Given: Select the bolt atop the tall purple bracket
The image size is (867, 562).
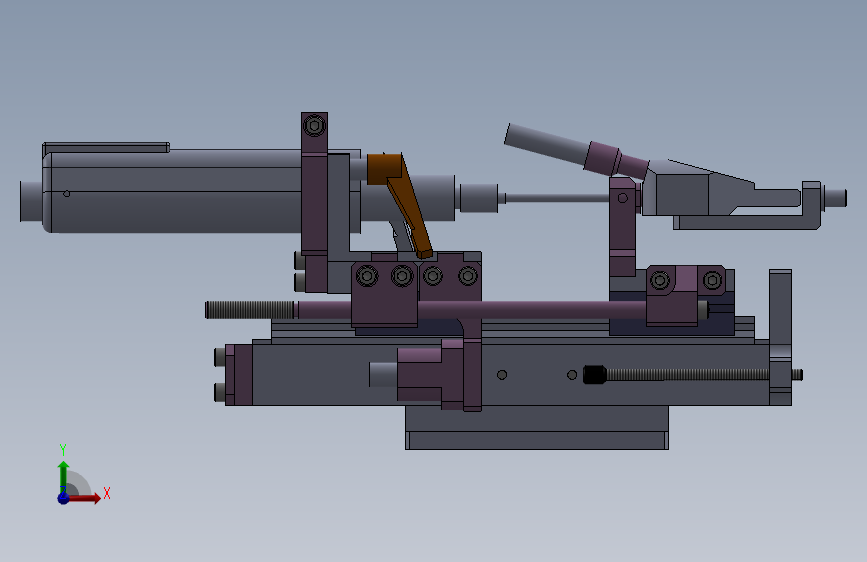Looking at the screenshot, I should tap(315, 126).
